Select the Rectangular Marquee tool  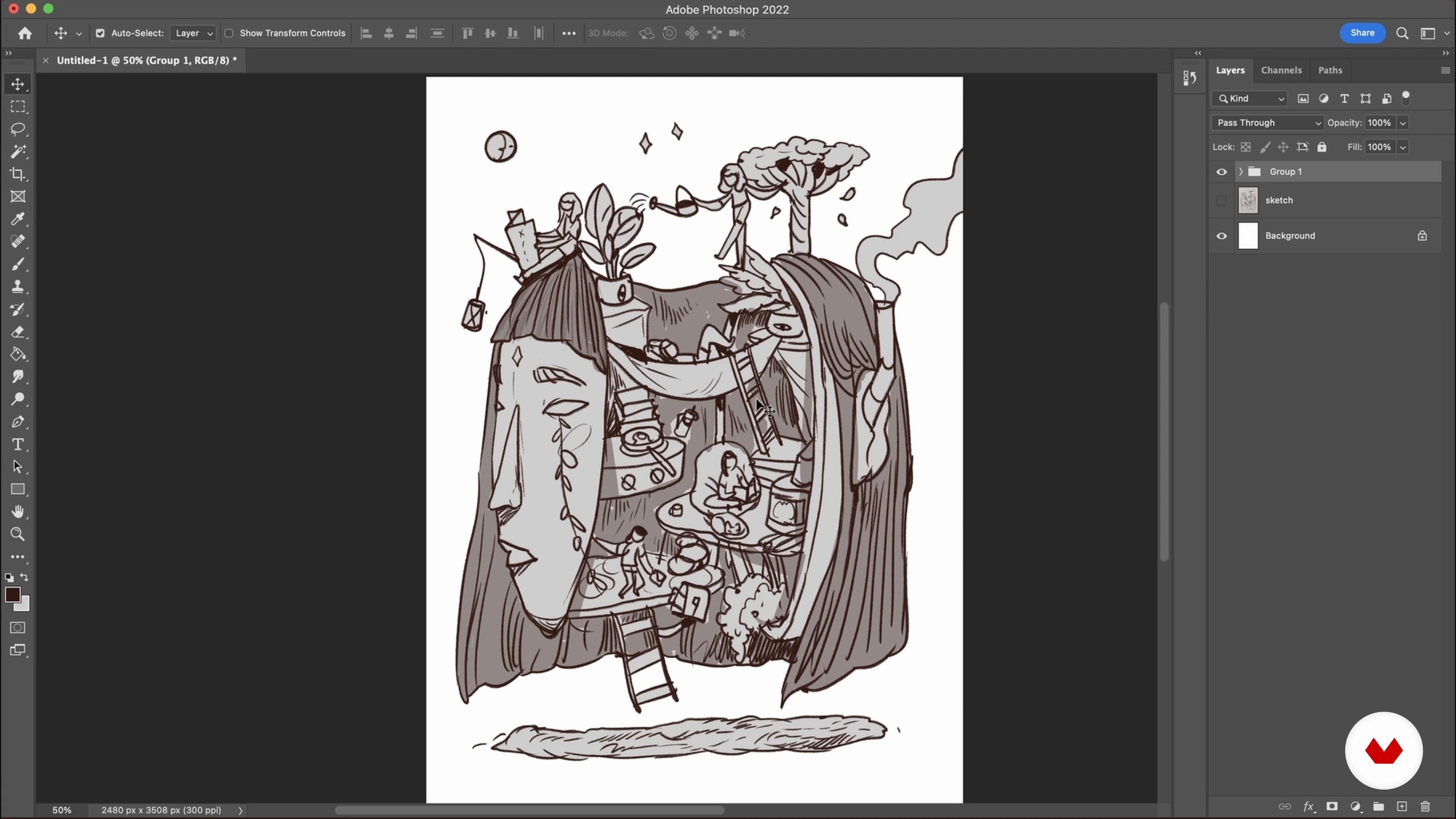point(17,107)
